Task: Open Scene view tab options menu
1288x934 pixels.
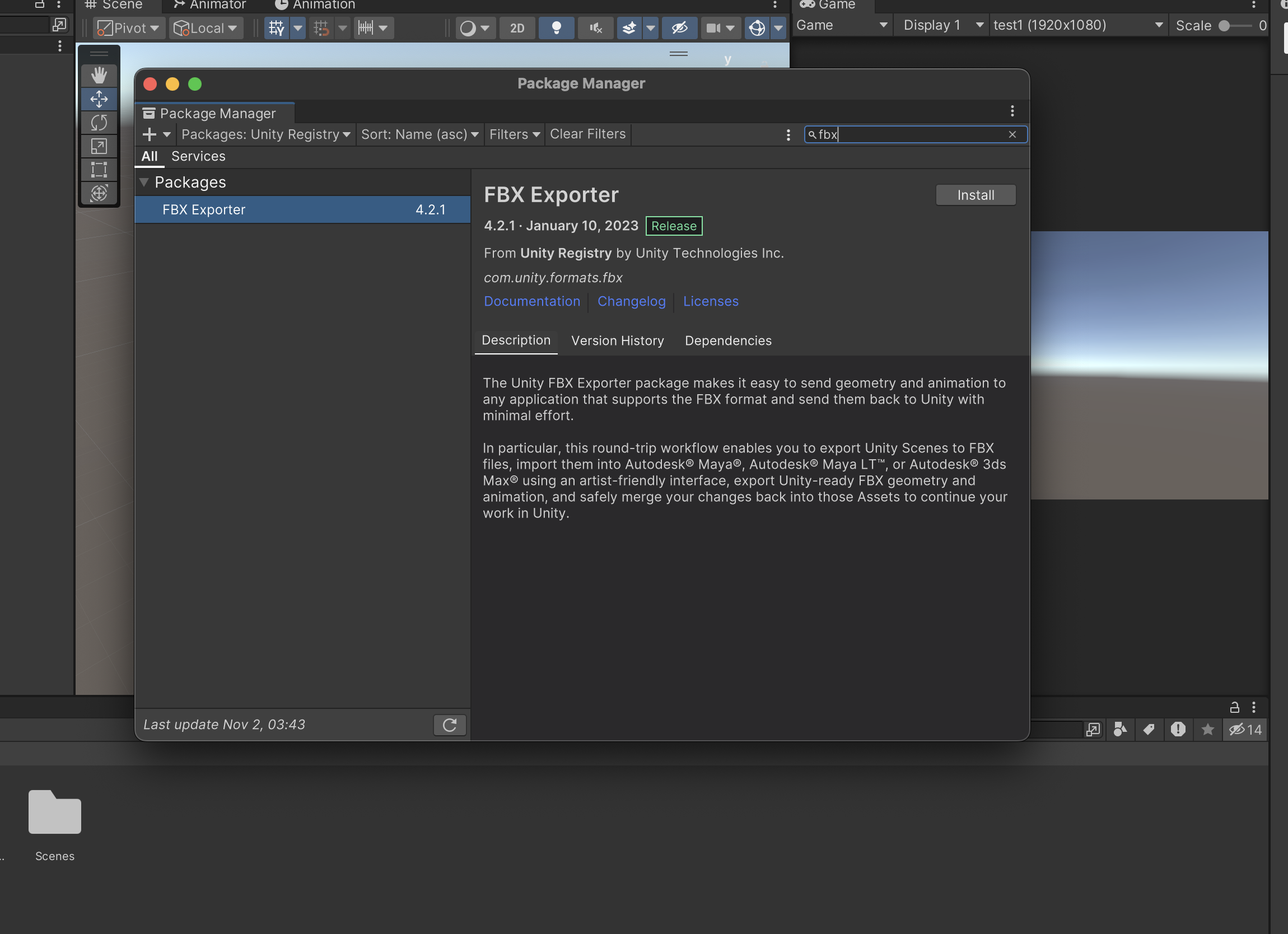Action: click(x=774, y=5)
